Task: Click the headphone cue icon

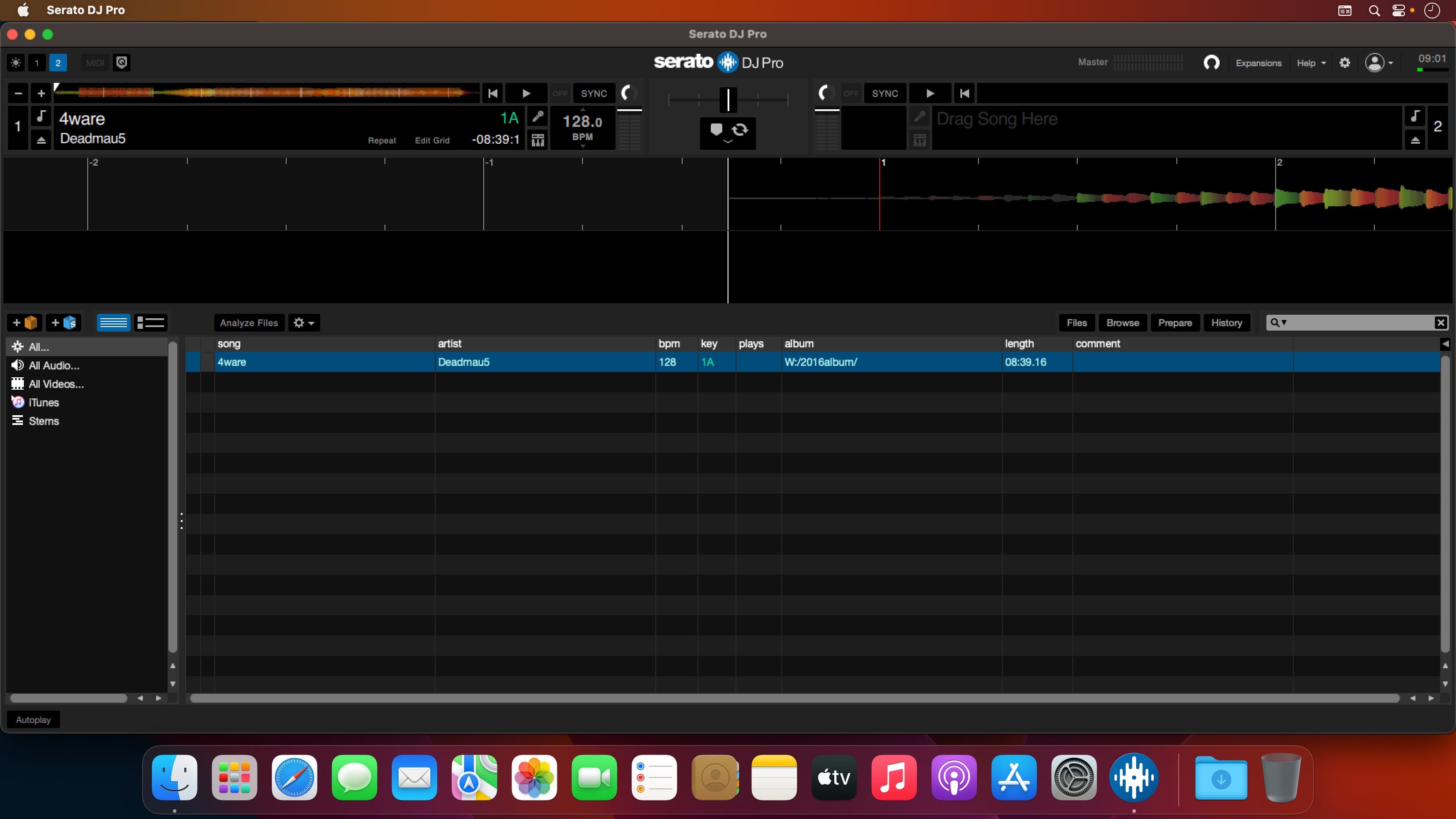Action: pyautogui.click(x=1211, y=63)
